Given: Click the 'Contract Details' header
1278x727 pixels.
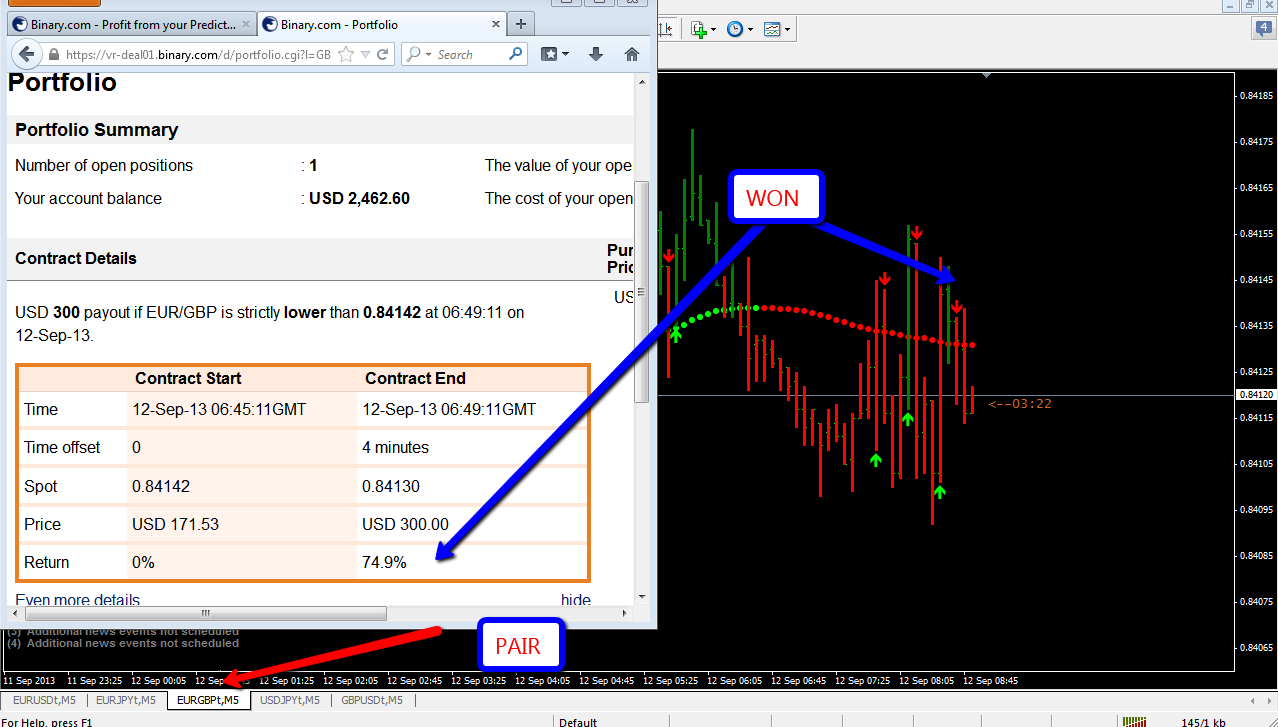Looking at the screenshot, I should click(76, 258).
